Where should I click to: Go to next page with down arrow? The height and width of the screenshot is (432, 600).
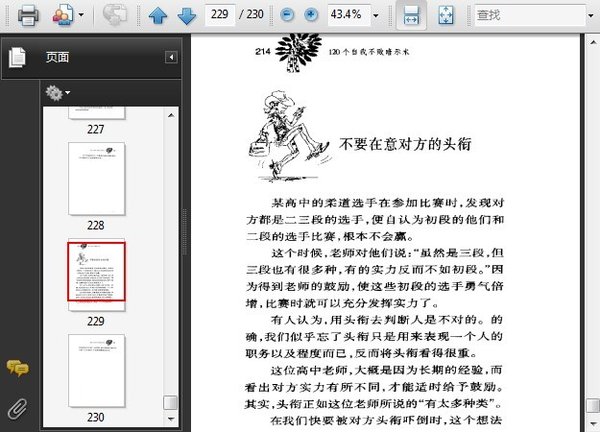pyautogui.click(x=187, y=16)
